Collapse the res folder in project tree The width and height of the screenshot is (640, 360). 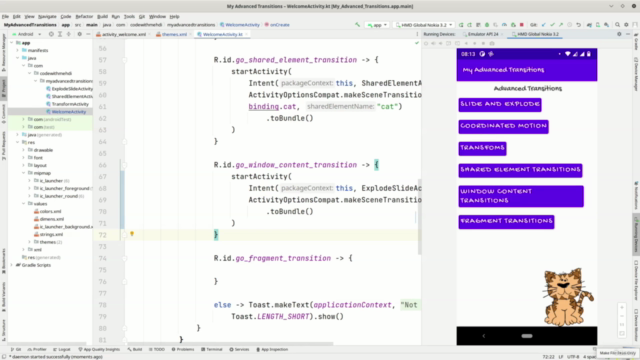pos(18,142)
